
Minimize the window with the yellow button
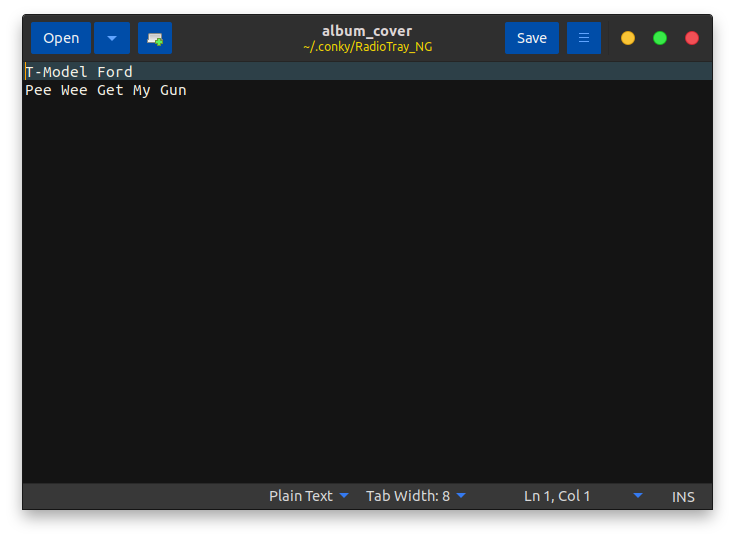click(628, 38)
